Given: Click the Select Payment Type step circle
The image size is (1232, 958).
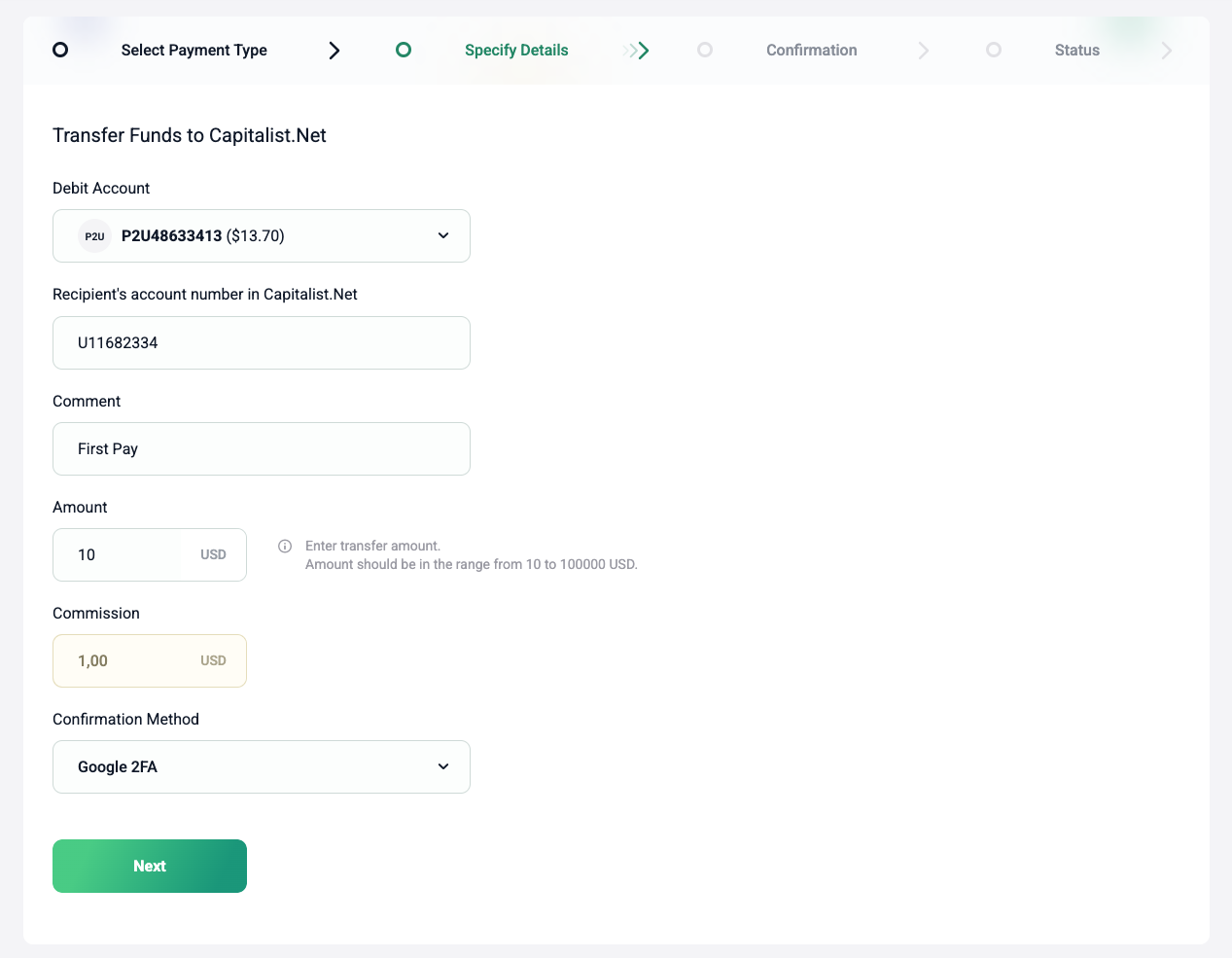Looking at the screenshot, I should point(60,50).
